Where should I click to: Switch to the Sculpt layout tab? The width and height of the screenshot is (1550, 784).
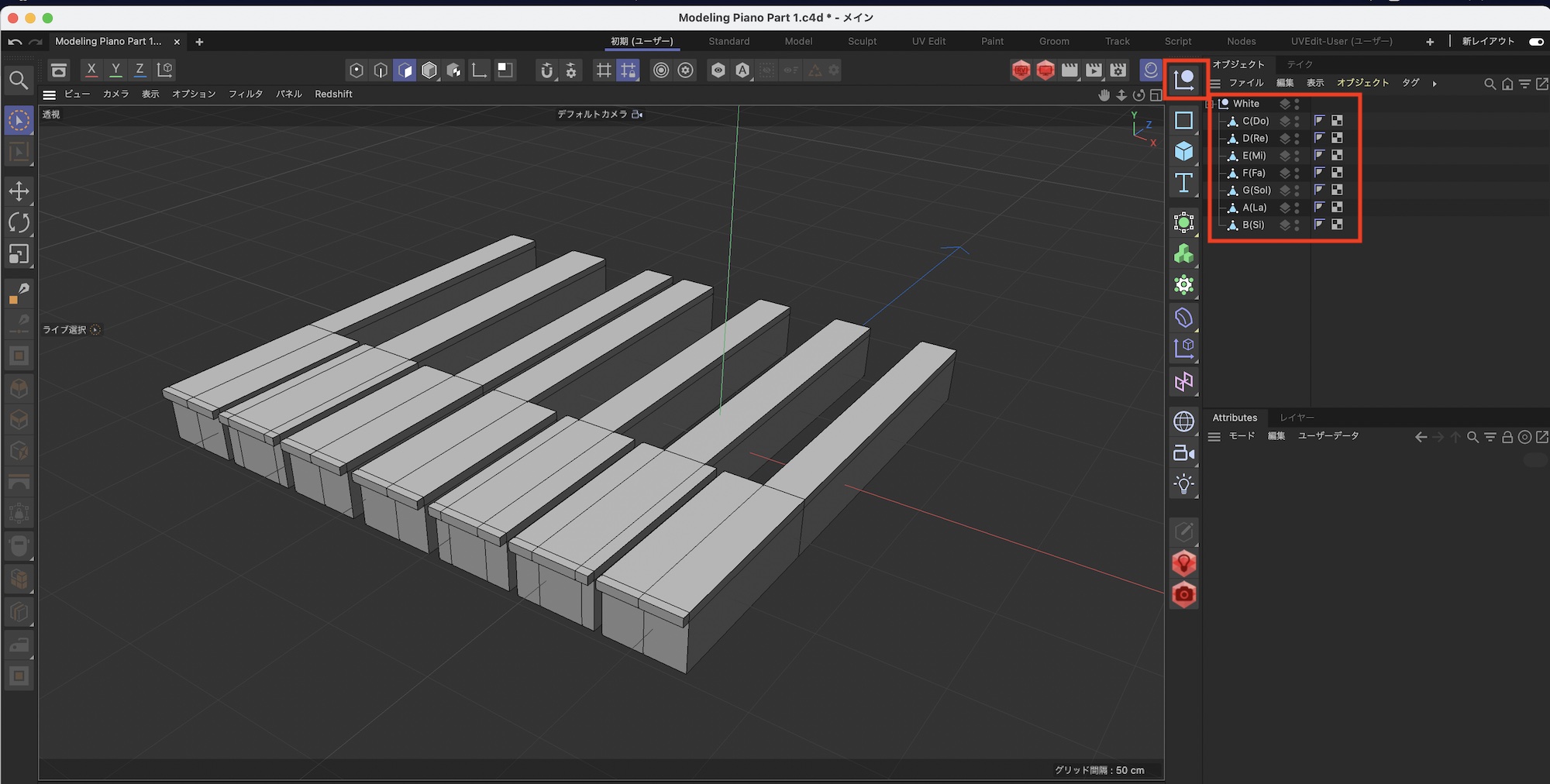click(862, 42)
